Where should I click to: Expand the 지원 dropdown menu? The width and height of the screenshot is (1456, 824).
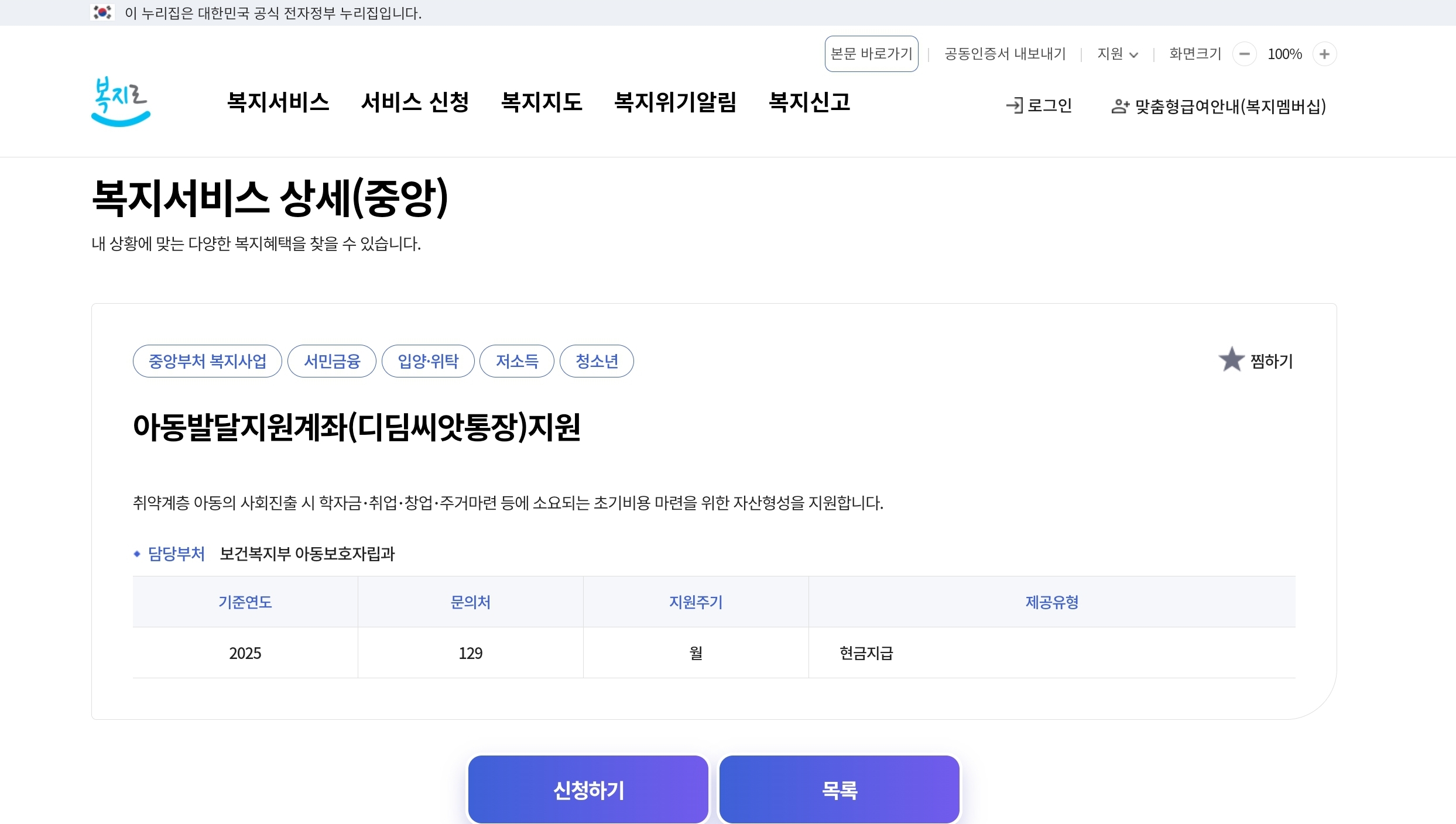[x=1117, y=54]
